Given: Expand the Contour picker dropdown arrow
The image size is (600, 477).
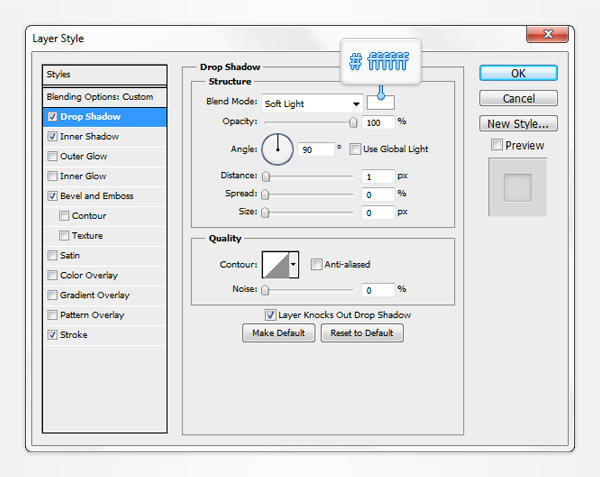Looking at the screenshot, I should point(293,264).
